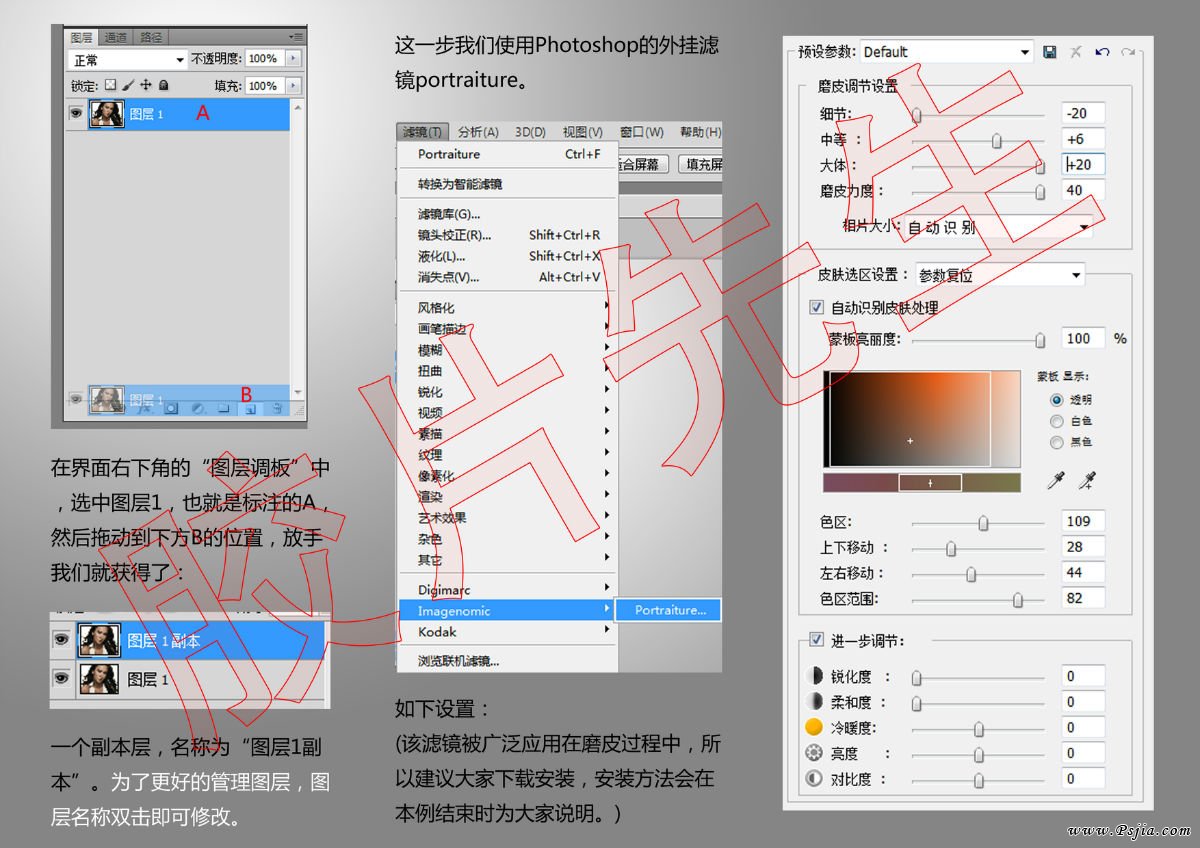Toggle eye icon of 图层 1 below 副本

(x=61, y=679)
